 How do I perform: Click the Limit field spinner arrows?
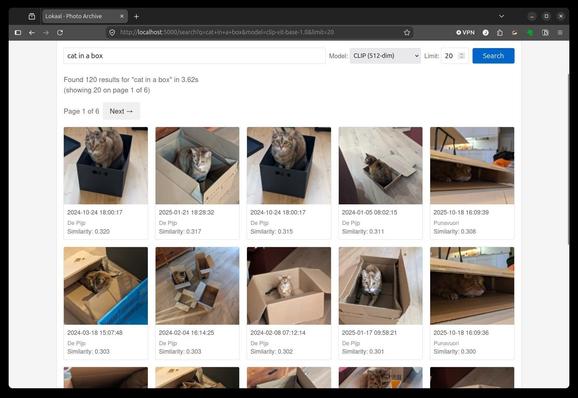click(x=461, y=56)
